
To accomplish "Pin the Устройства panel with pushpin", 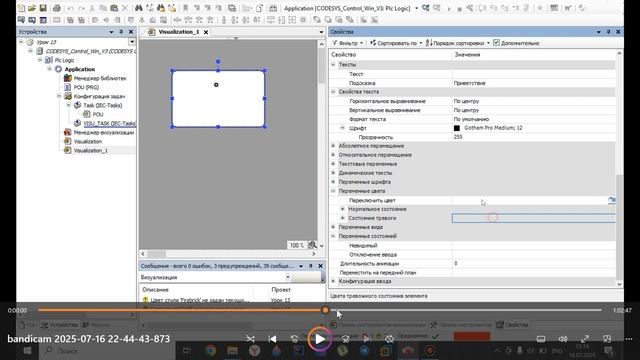I will pyautogui.click(x=121, y=31).
